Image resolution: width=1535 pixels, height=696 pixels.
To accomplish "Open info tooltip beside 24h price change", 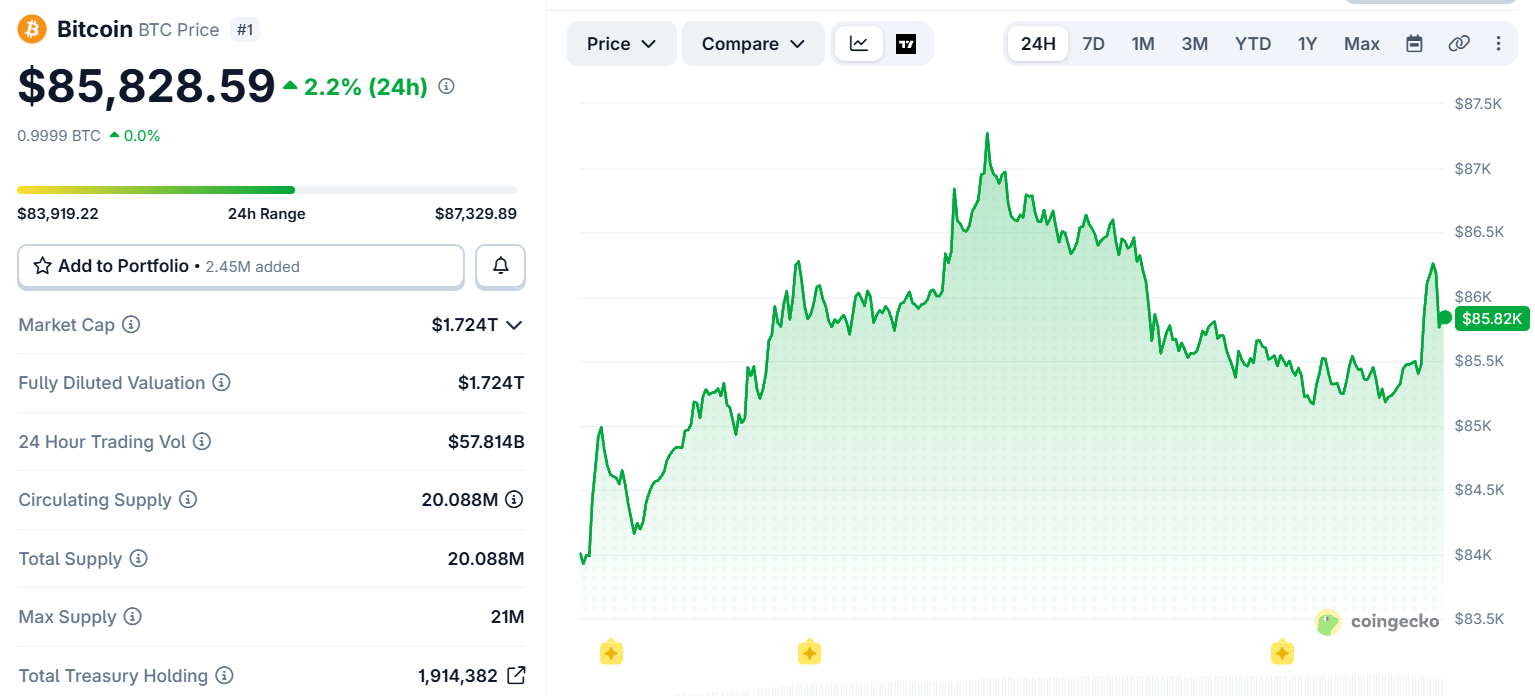I will 447,86.
